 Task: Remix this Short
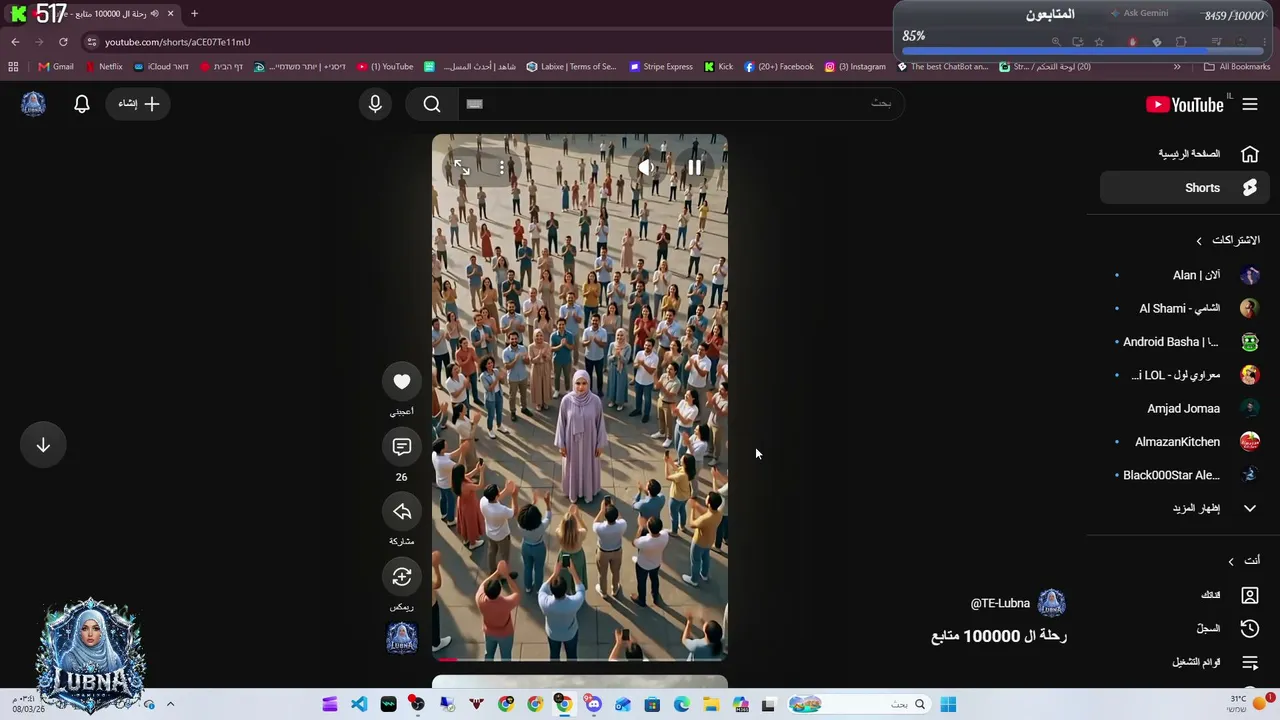point(402,577)
